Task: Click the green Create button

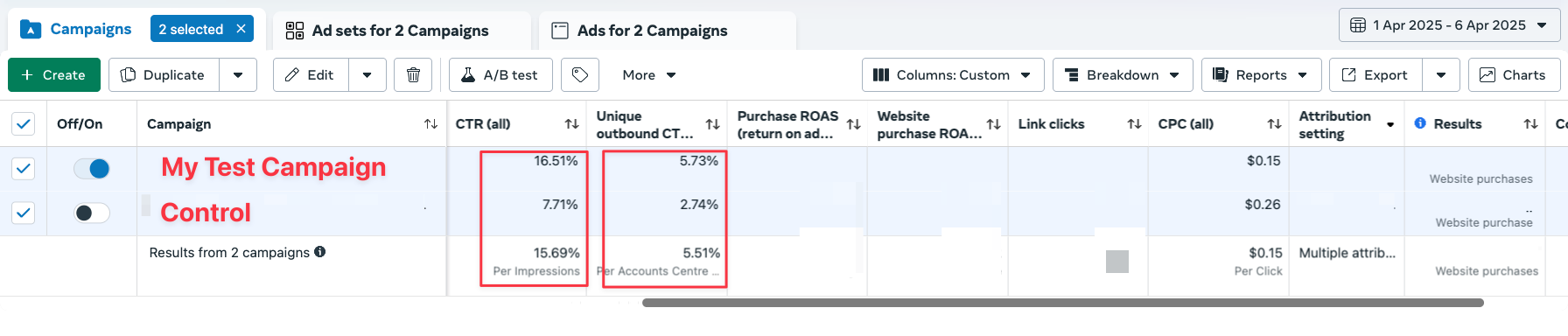Action: (x=54, y=75)
